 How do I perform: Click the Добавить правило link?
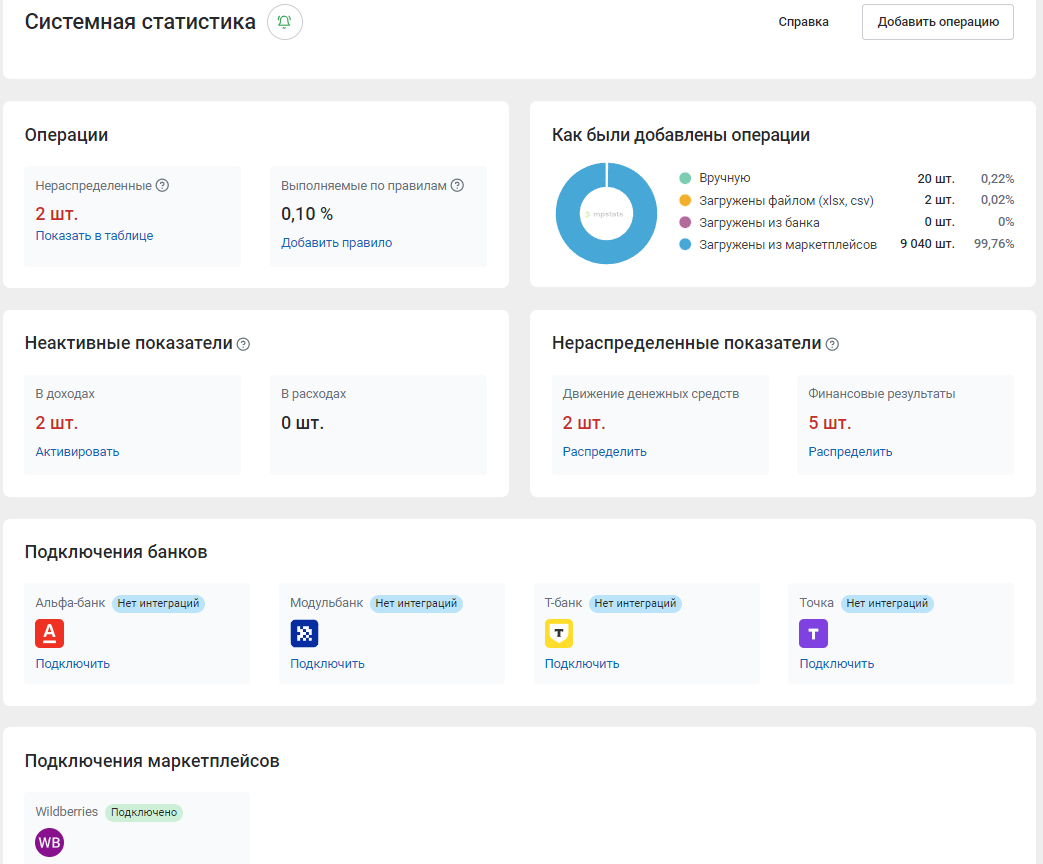click(336, 243)
